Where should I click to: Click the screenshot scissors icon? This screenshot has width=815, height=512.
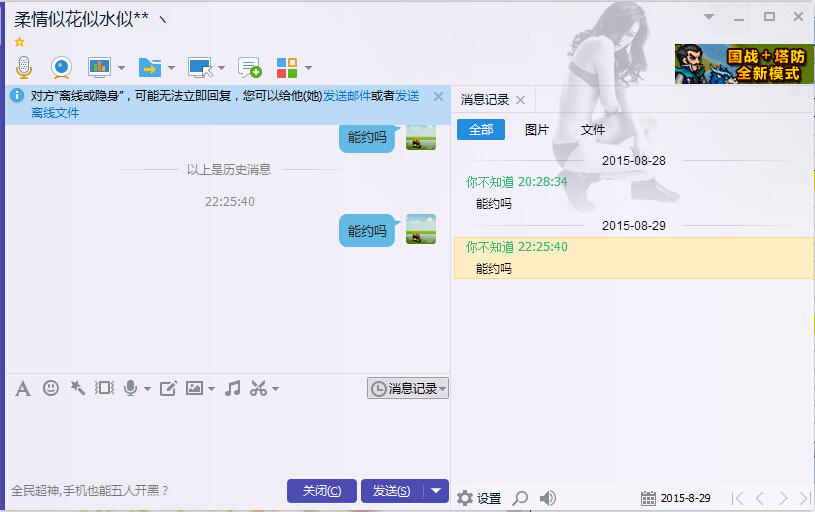pyautogui.click(x=258, y=388)
